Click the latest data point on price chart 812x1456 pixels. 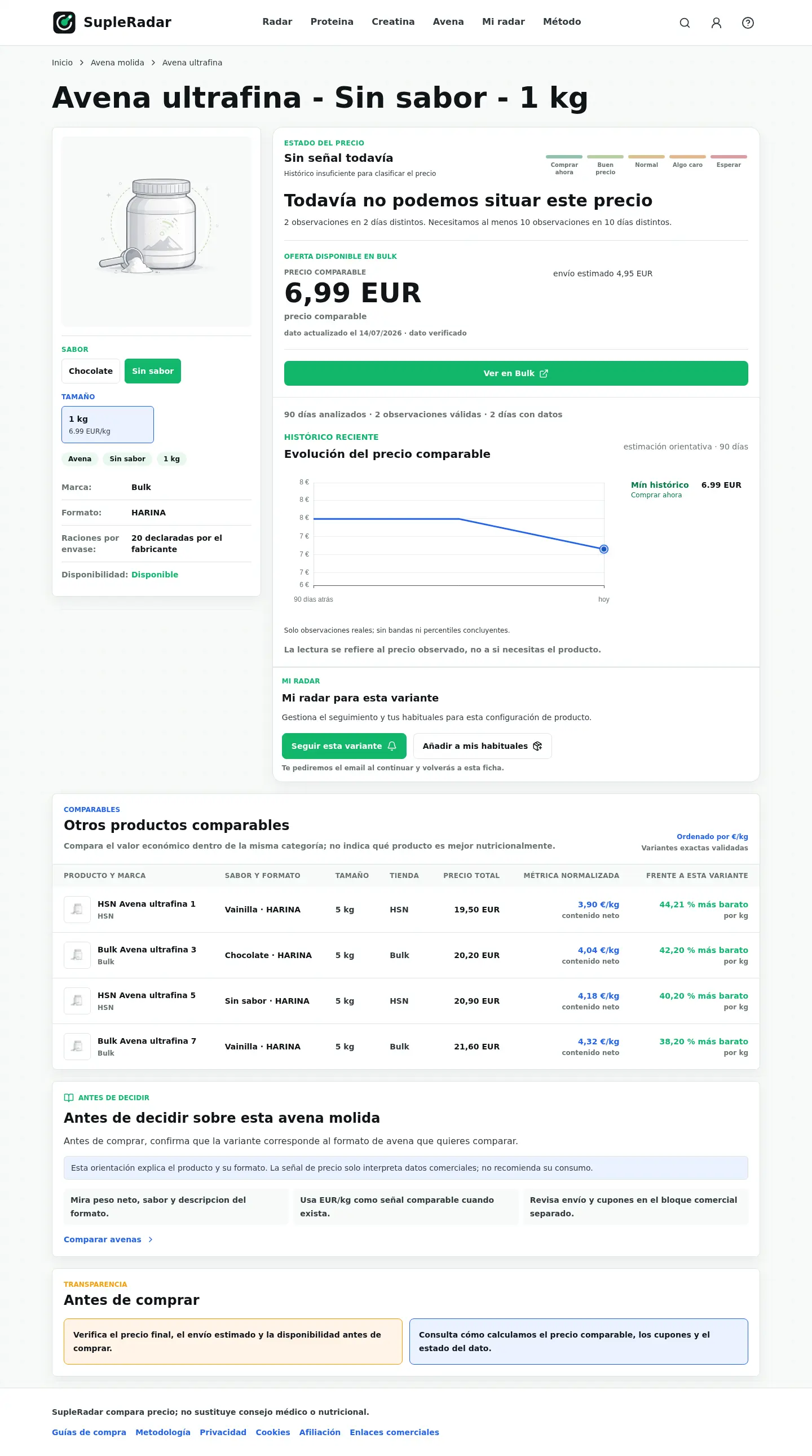pos(604,549)
